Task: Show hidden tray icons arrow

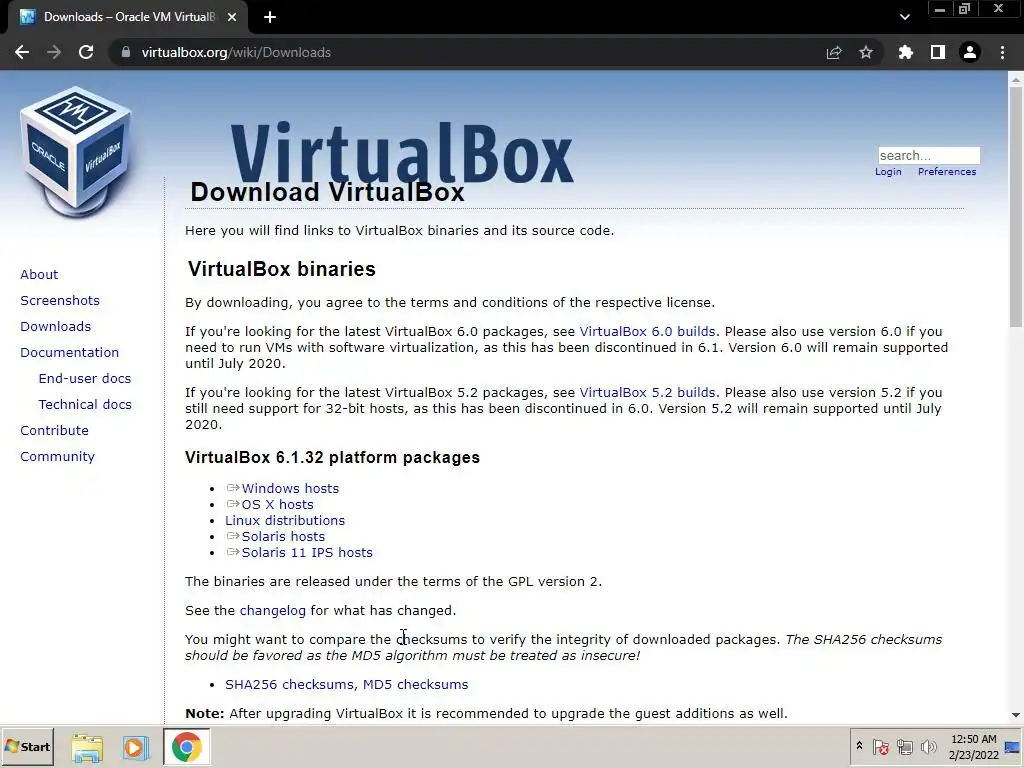Action: pos(859,746)
